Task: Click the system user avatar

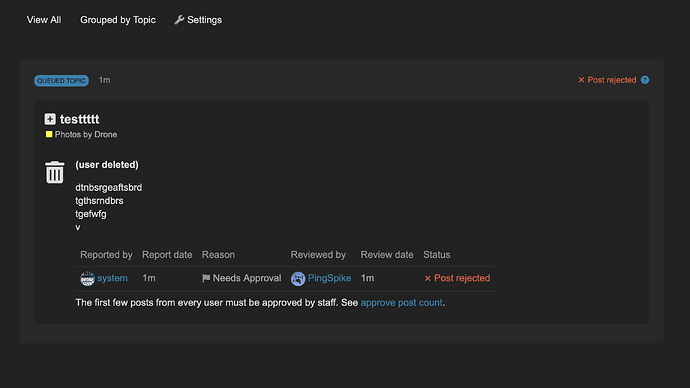Action: [87, 278]
